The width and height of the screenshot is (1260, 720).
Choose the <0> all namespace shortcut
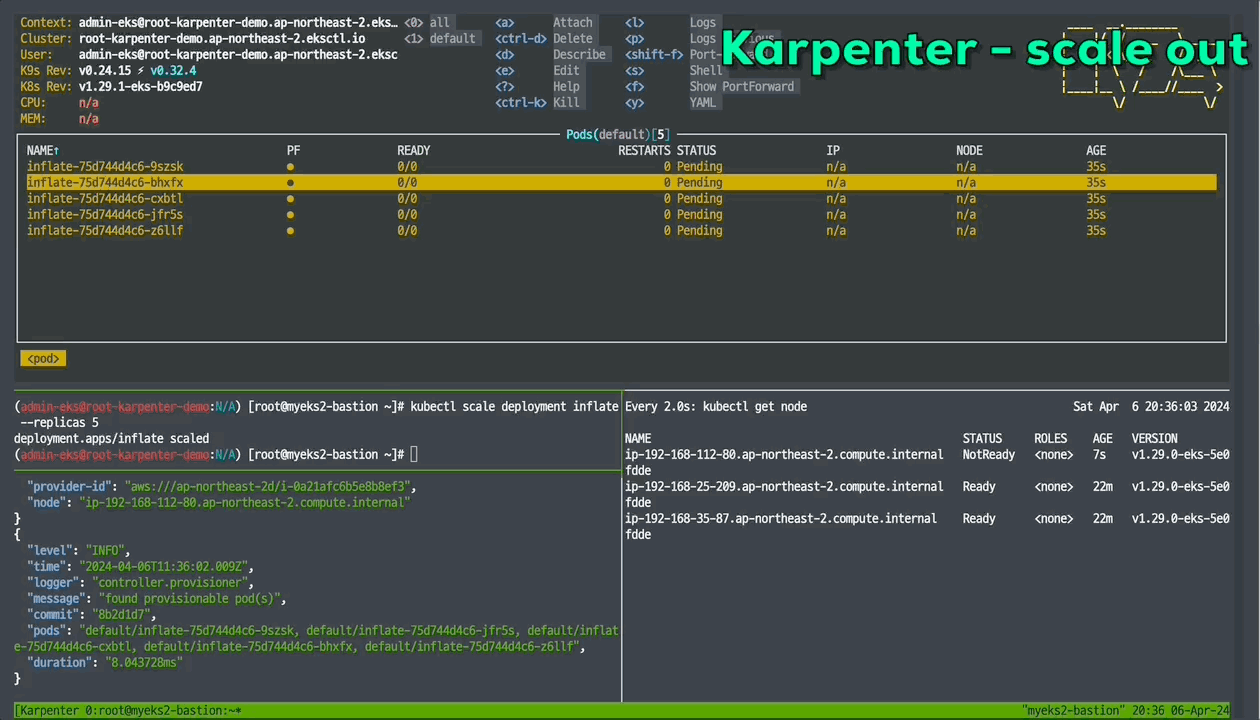(427, 22)
